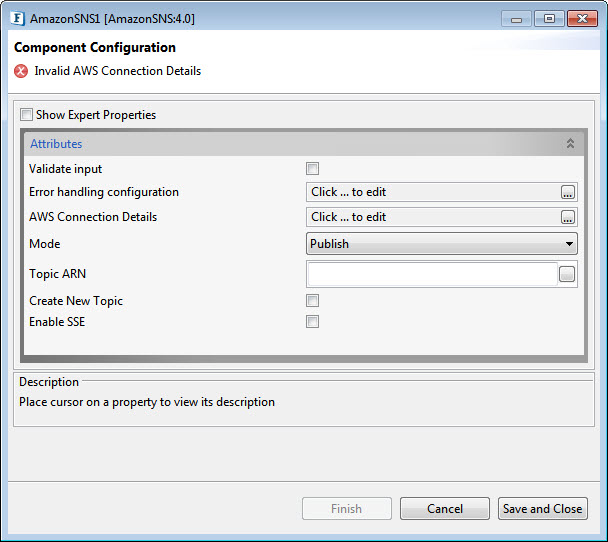Click Save and Close button
The width and height of the screenshot is (608, 542).
(542, 508)
